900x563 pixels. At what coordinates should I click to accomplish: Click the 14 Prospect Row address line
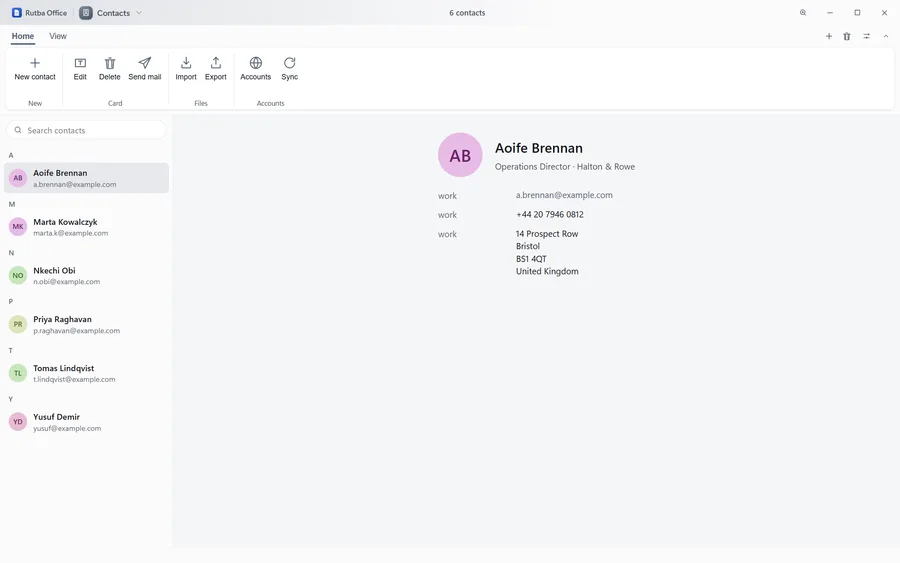coord(546,234)
